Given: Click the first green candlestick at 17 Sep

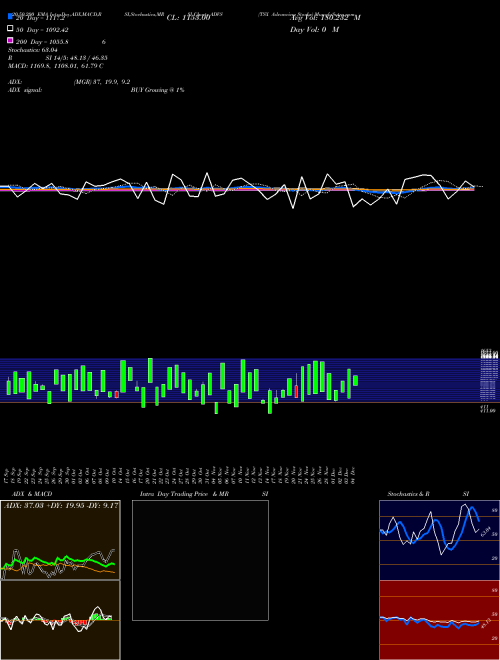Looking at the screenshot, I should pyautogui.click(x=9, y=387).
